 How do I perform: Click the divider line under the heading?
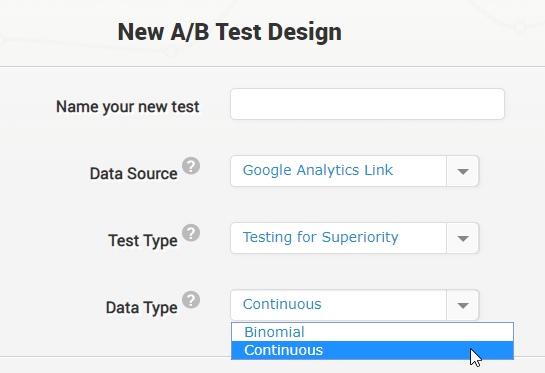click(x=272, y=66)
